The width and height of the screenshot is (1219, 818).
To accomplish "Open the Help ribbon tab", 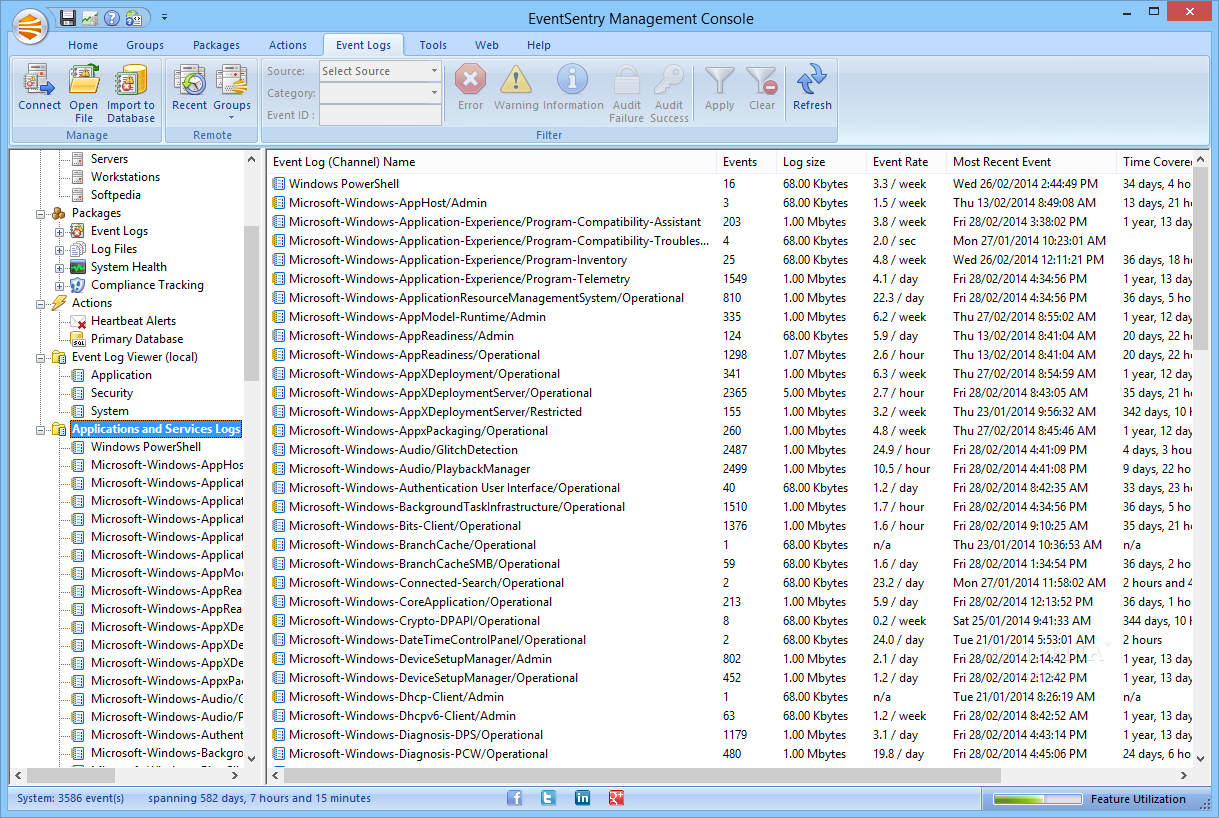I will point(539,45).
